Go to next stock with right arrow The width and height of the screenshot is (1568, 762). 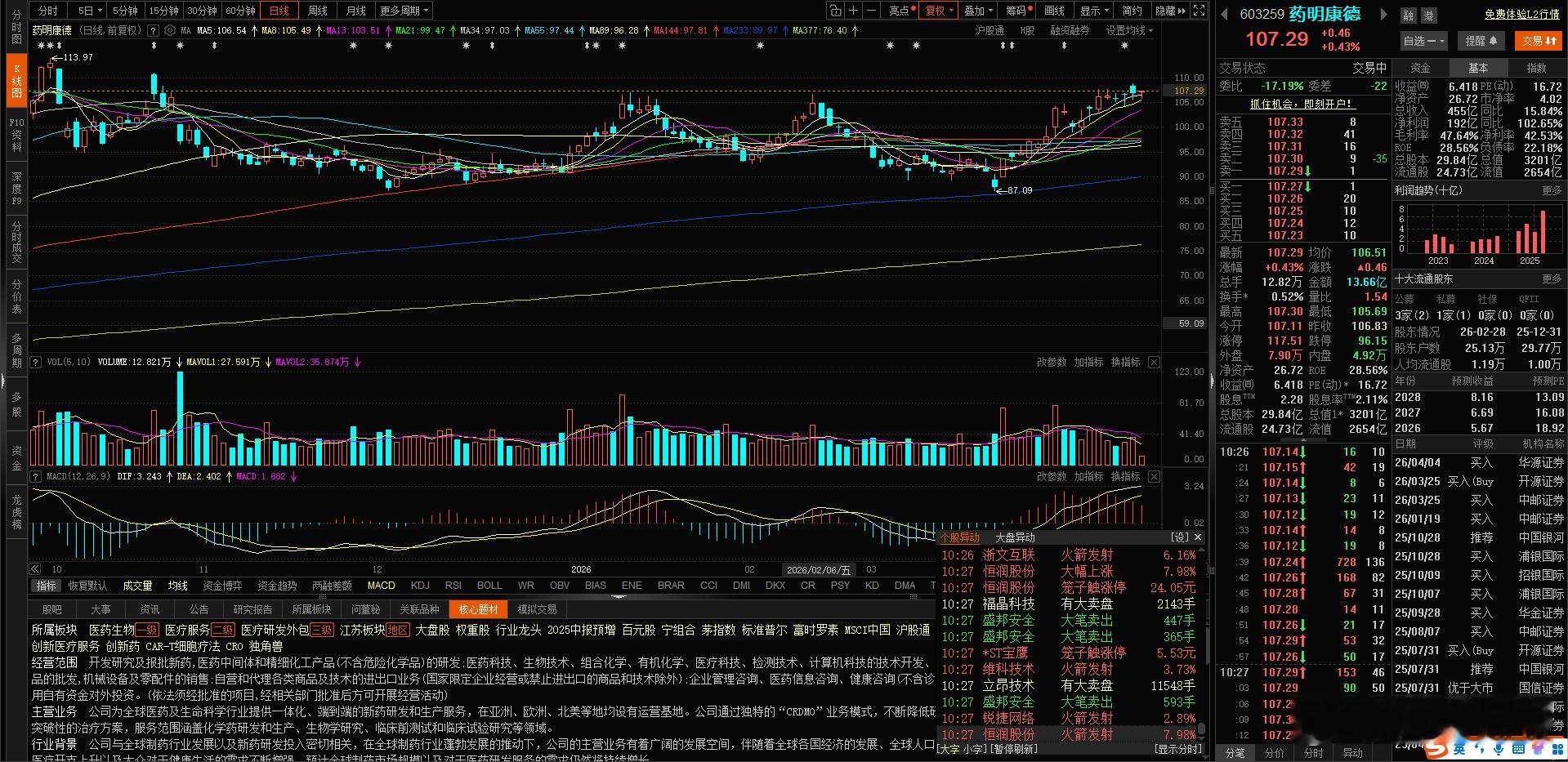click(x=1383, y=14)
